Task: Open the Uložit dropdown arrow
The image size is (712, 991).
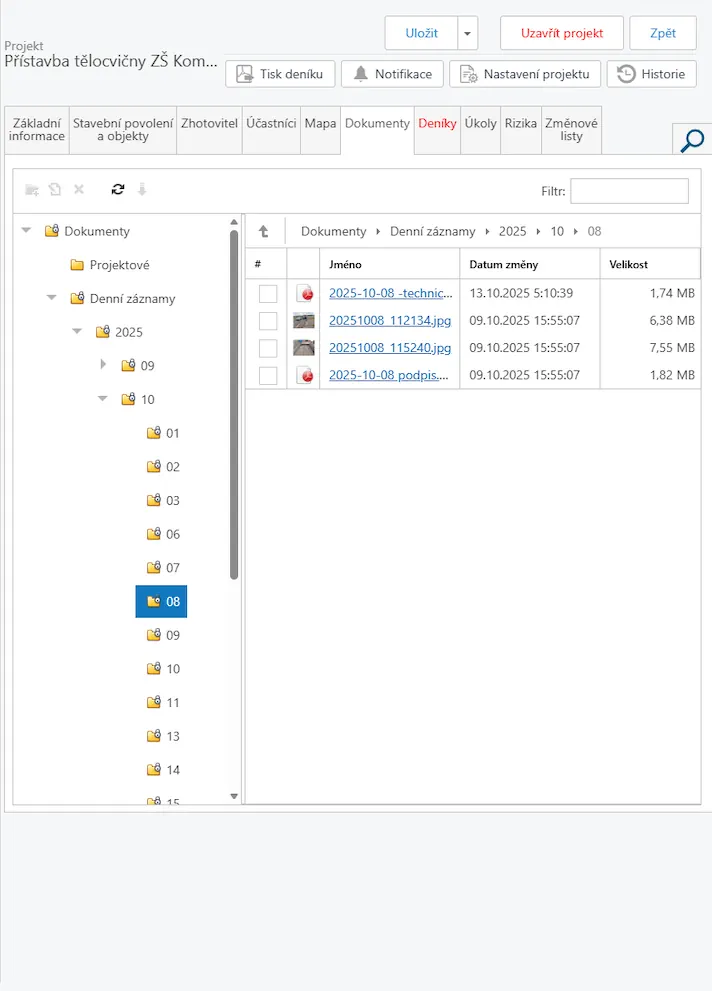Action: (468, 33)
